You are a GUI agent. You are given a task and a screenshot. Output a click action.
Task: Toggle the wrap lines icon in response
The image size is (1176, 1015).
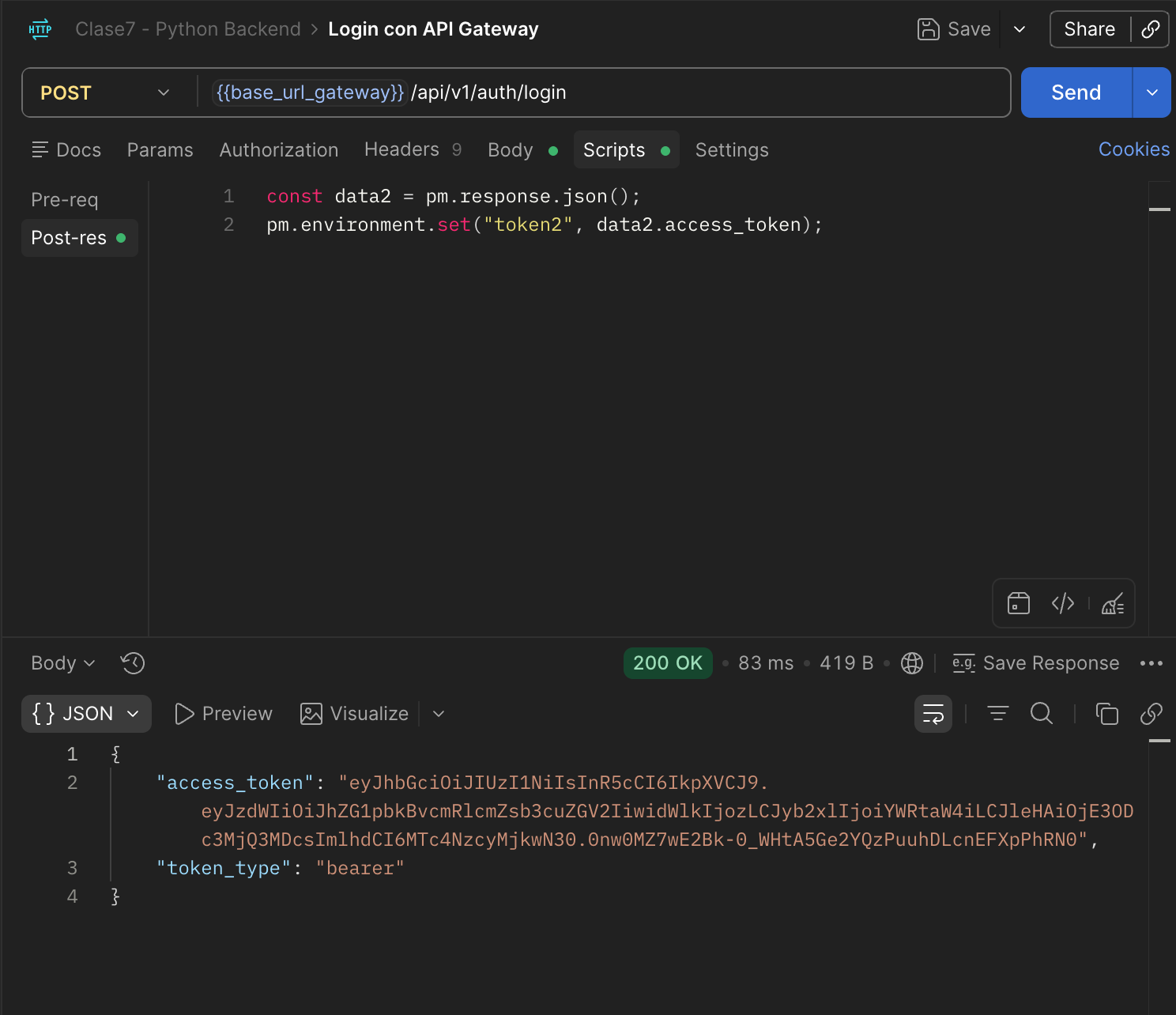pyautogui.click(x=933, y=714)
